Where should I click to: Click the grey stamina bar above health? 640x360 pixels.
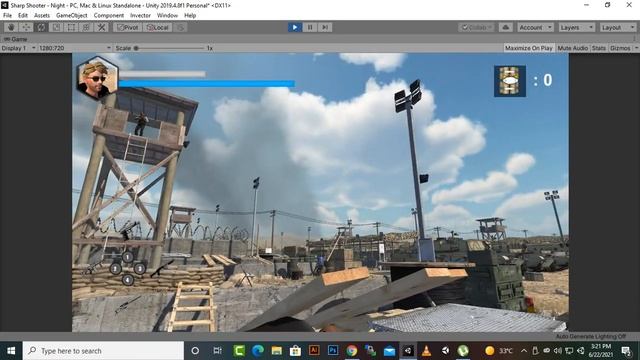pos(162,74)
